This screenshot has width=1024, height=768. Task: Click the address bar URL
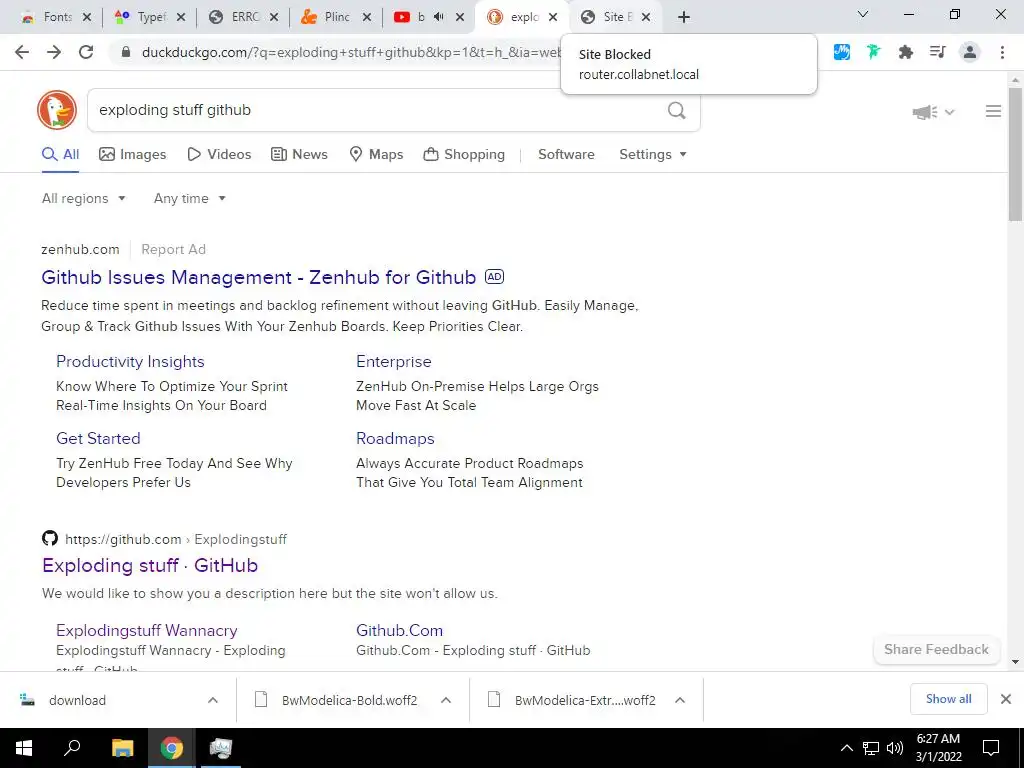tap(351, 52)
